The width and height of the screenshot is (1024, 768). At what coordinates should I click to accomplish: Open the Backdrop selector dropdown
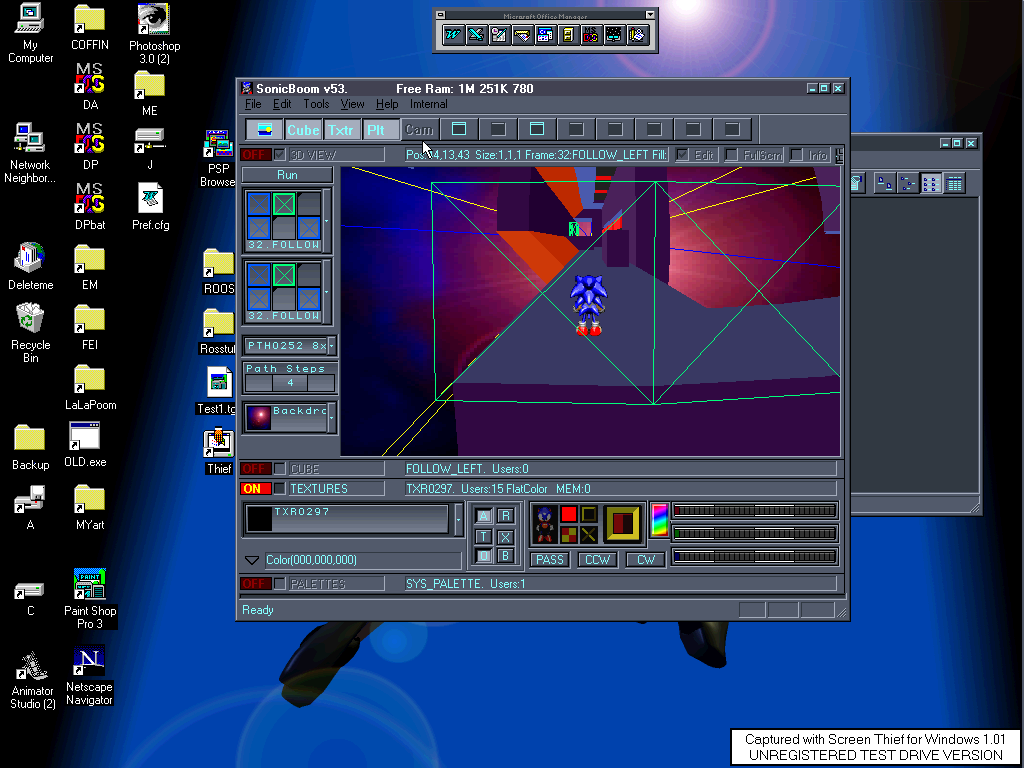pos(332,418)
